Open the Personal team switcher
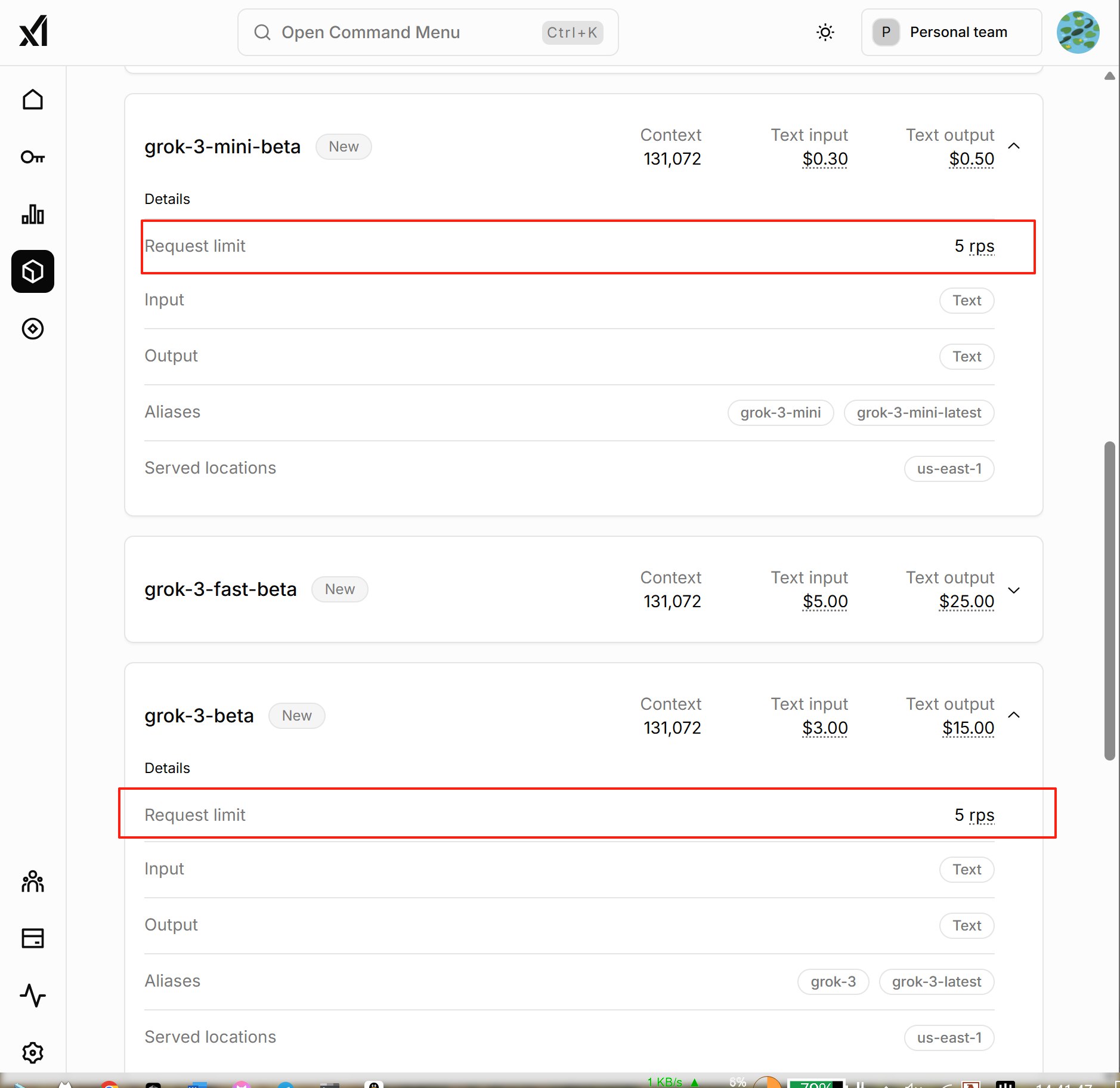1120x1088 pixels. pyautogui.click(x=952, y=32)
